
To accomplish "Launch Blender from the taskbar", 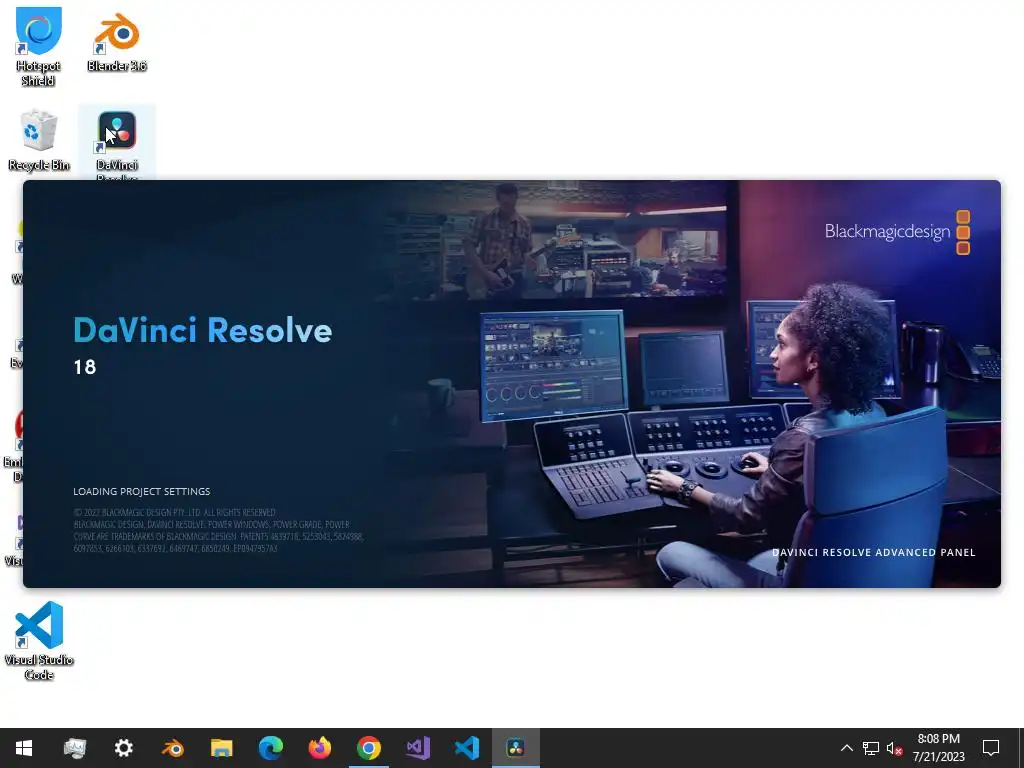I will point(173,748).
